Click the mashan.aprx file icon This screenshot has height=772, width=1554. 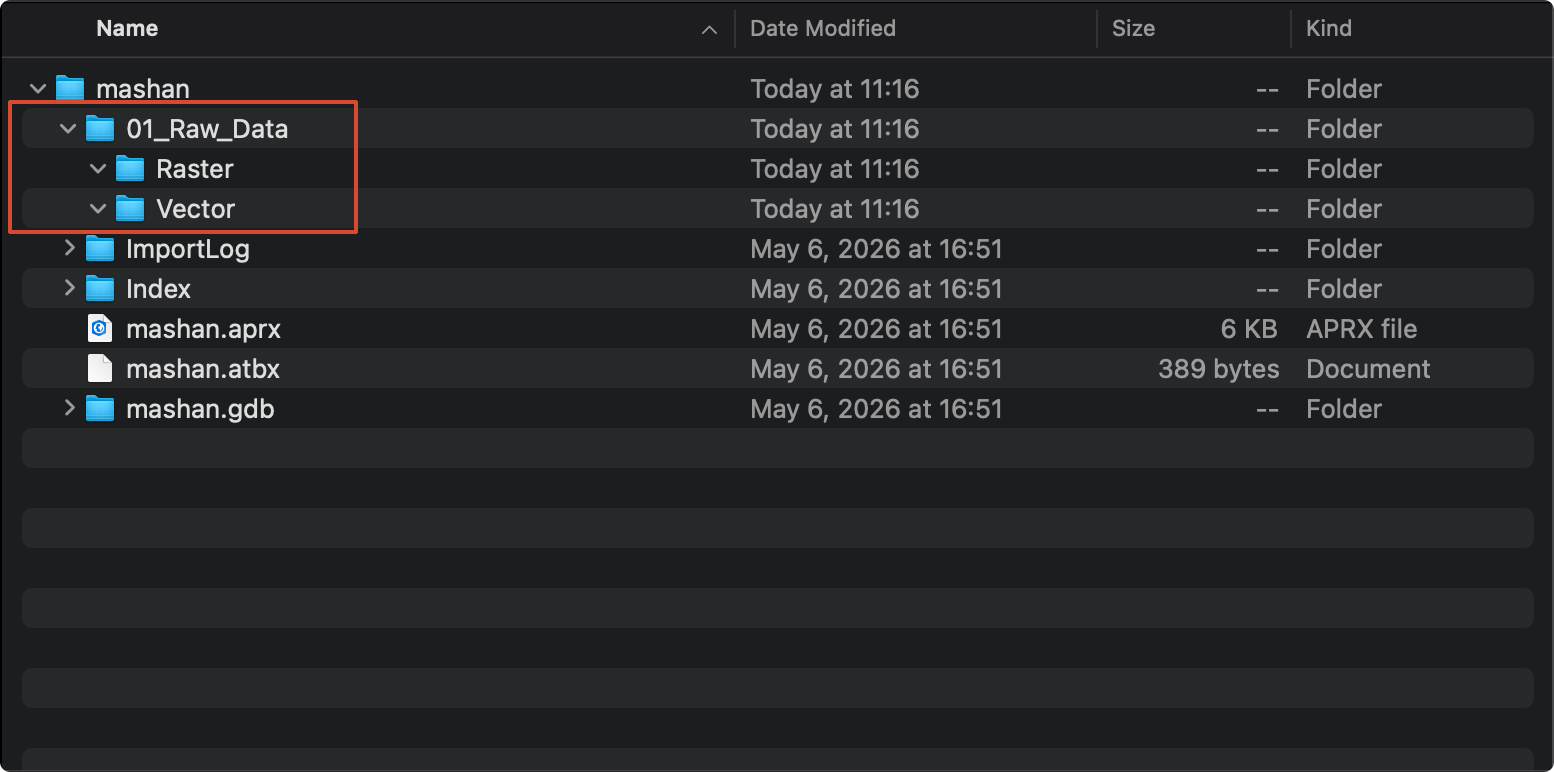click(x=100, y=329)
